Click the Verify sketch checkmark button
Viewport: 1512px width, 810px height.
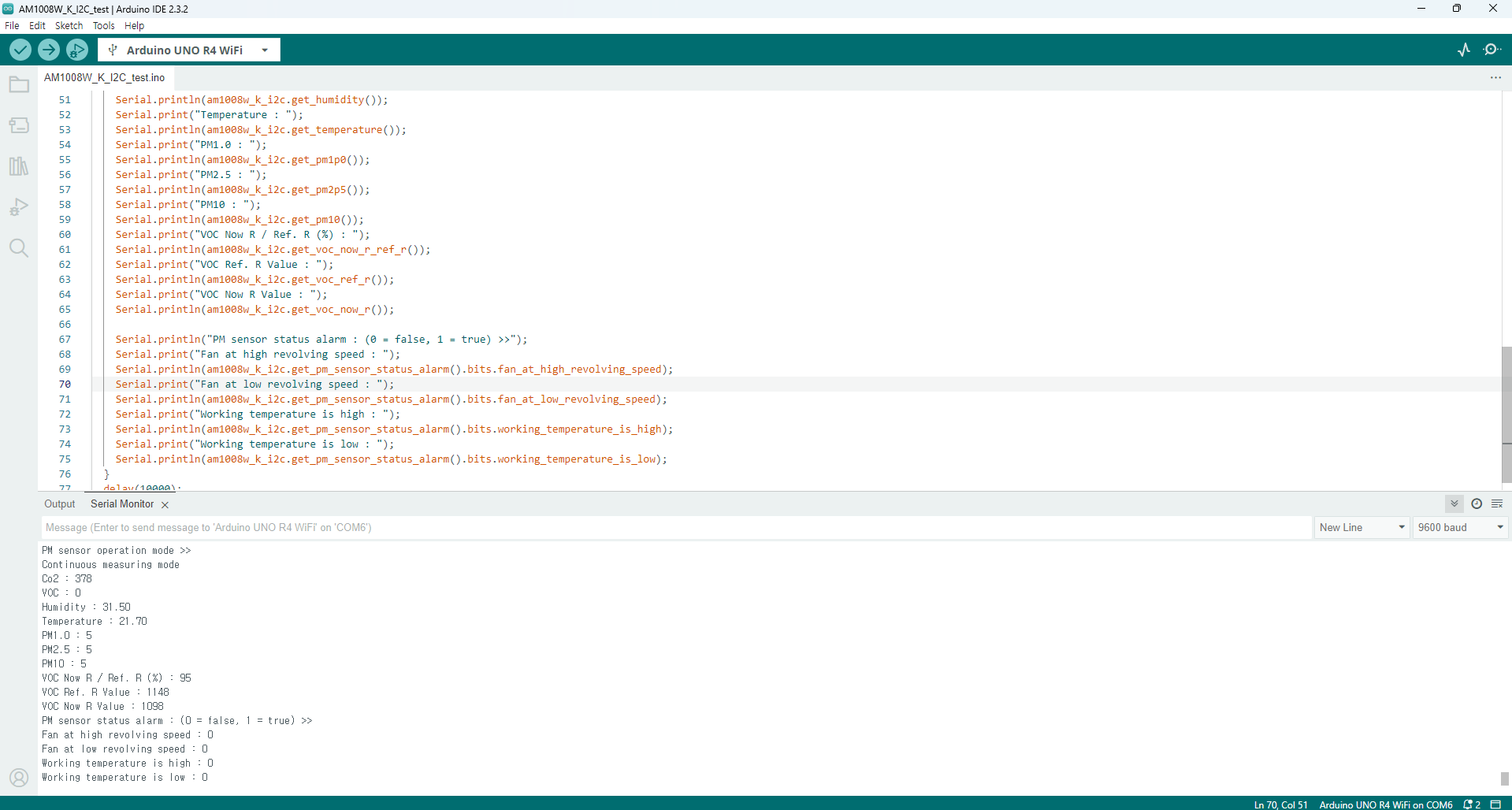point(20,50)
